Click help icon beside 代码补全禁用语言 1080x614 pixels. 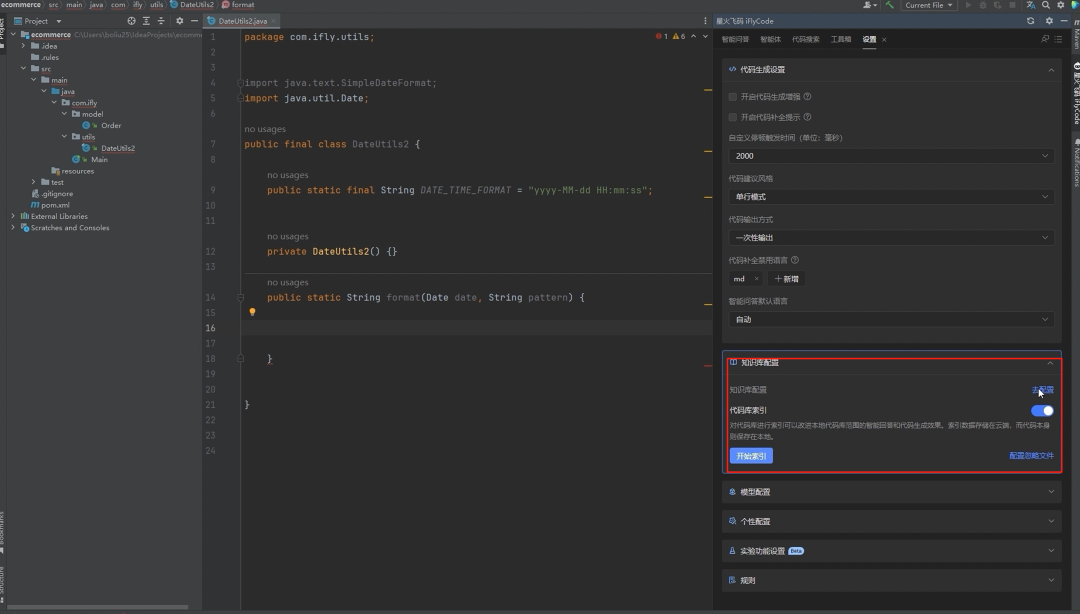tap(795, 260)
